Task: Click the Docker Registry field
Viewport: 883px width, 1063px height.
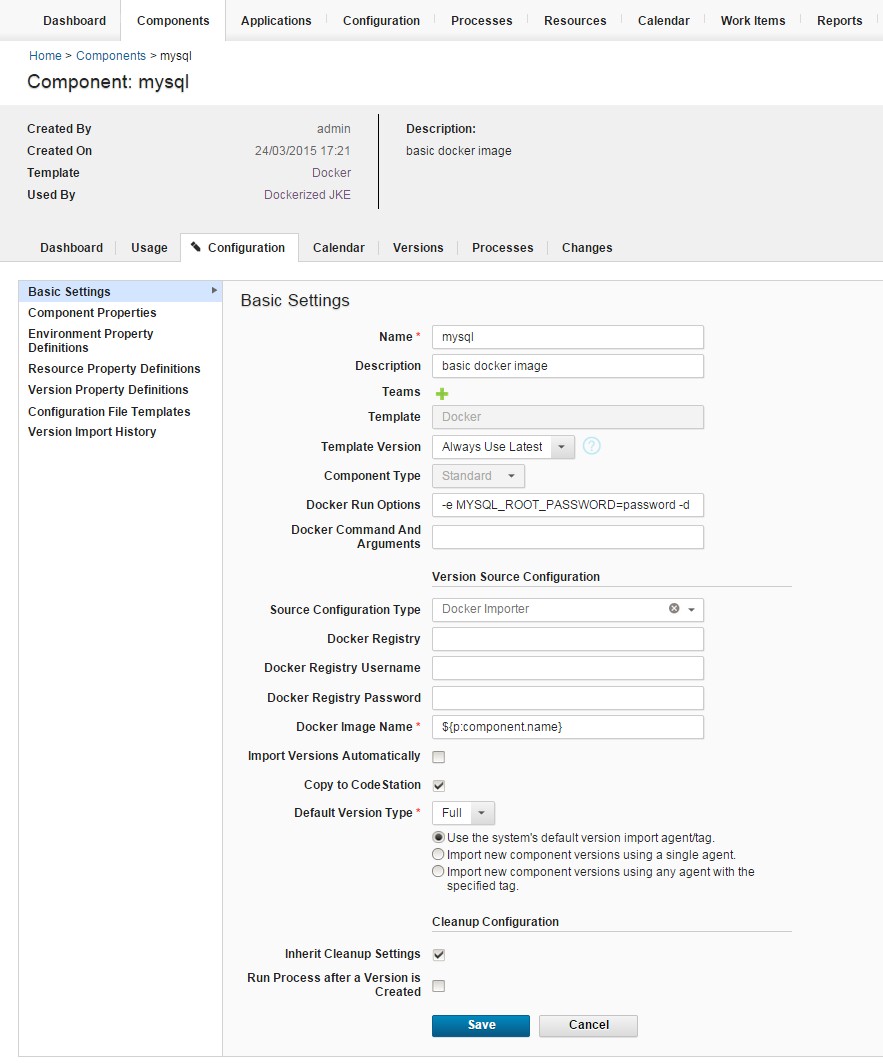Action: pyautogui.click(x=568, y=639)
